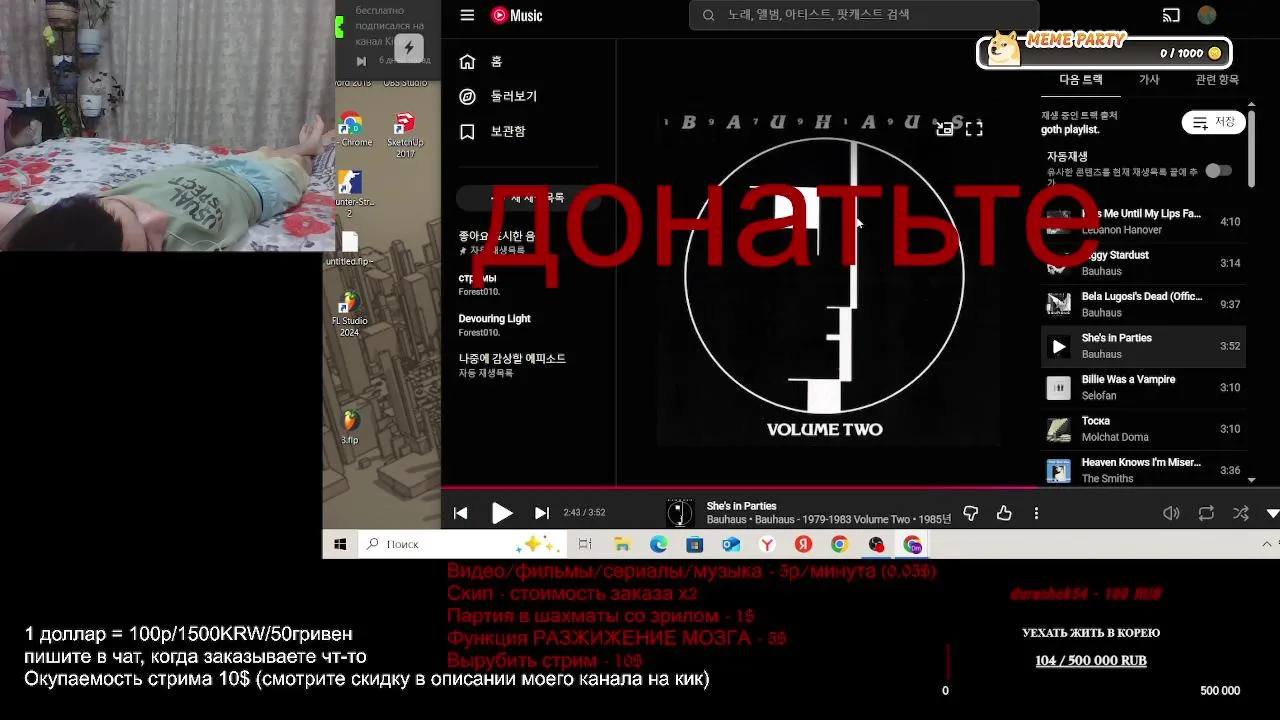This screenshot has height=720, width=1280.
Task: Collapse the player page with the arrow
Action: (x=1272, y=513)
